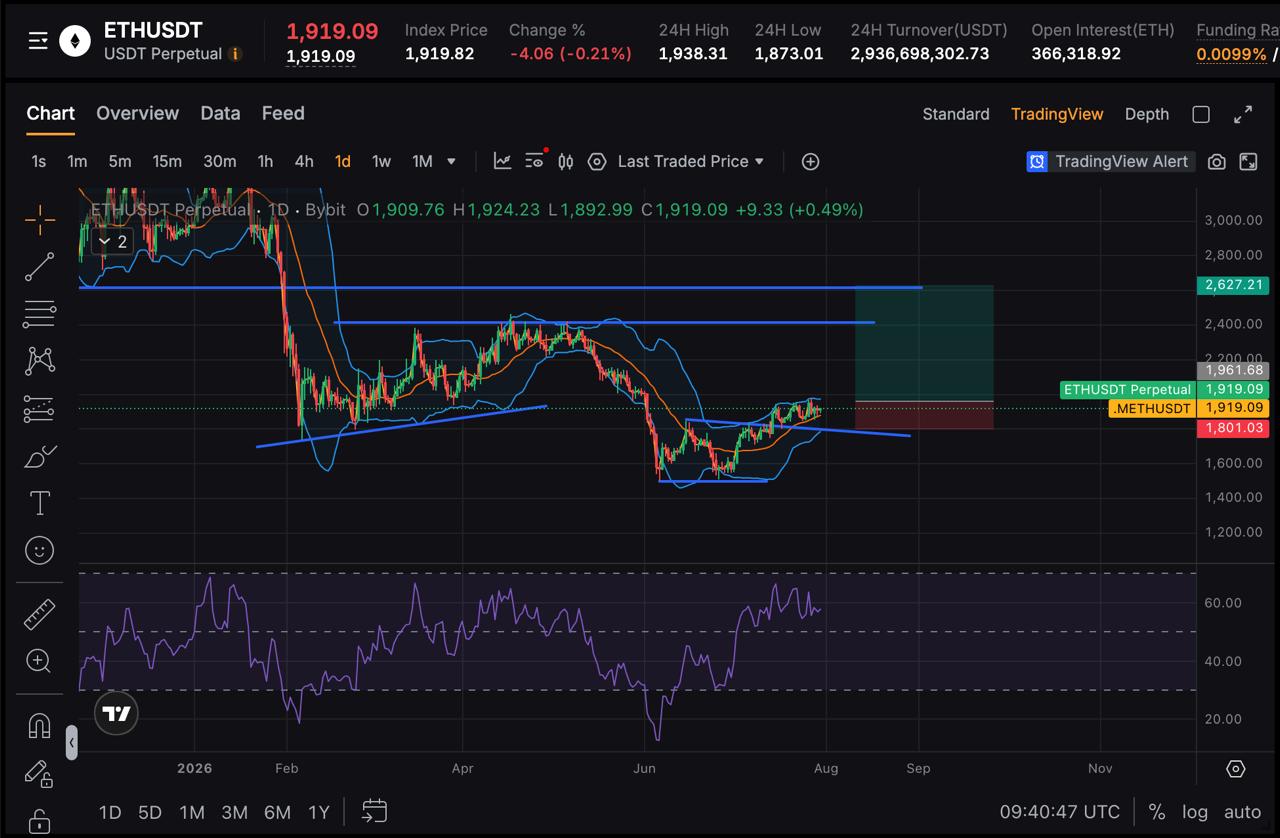Open chart settings hexagon icon
The width and height of the screenshot is (1280, 838).
click(x=597, y=161)
